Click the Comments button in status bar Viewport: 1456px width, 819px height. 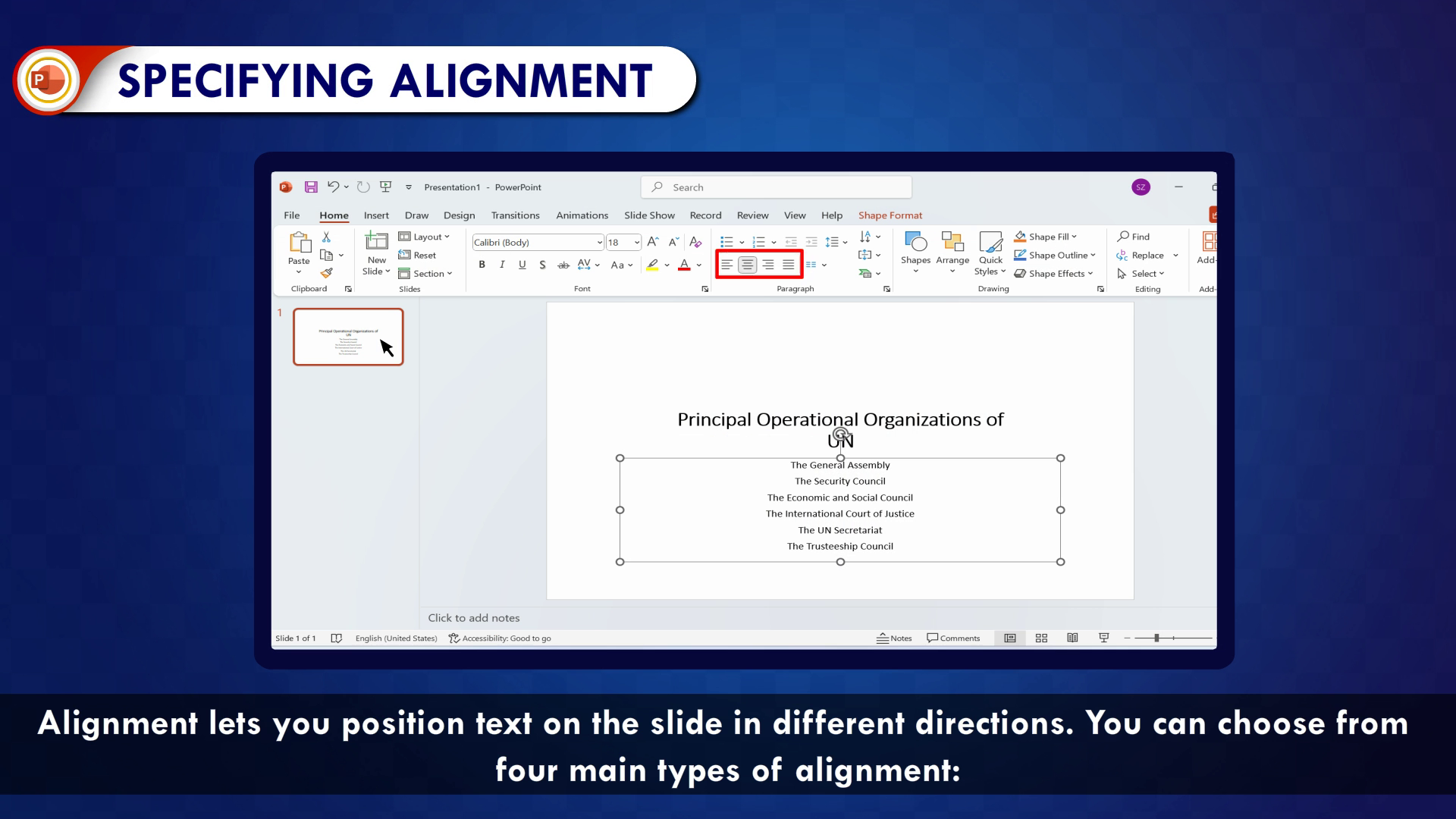pyautogui.click(x=953, y=638)
